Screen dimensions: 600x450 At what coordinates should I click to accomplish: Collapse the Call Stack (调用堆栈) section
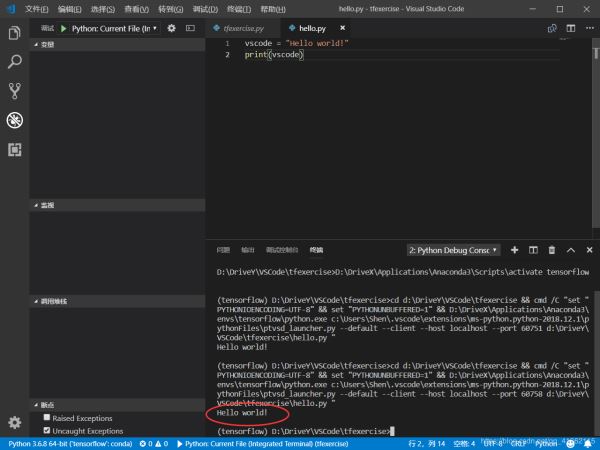[x=117, y=301]
